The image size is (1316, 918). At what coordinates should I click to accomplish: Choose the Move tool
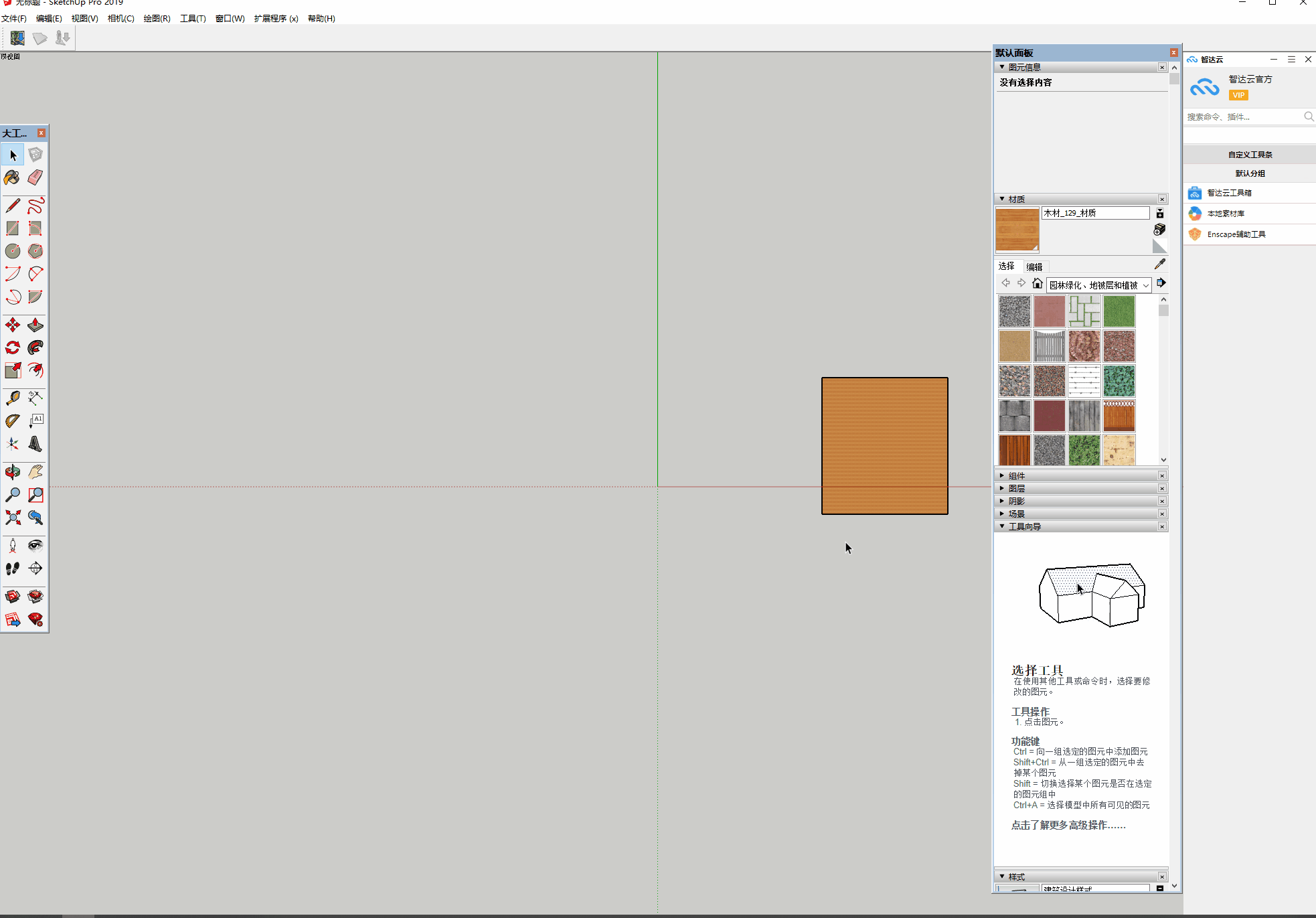click(x=12, y=325)
